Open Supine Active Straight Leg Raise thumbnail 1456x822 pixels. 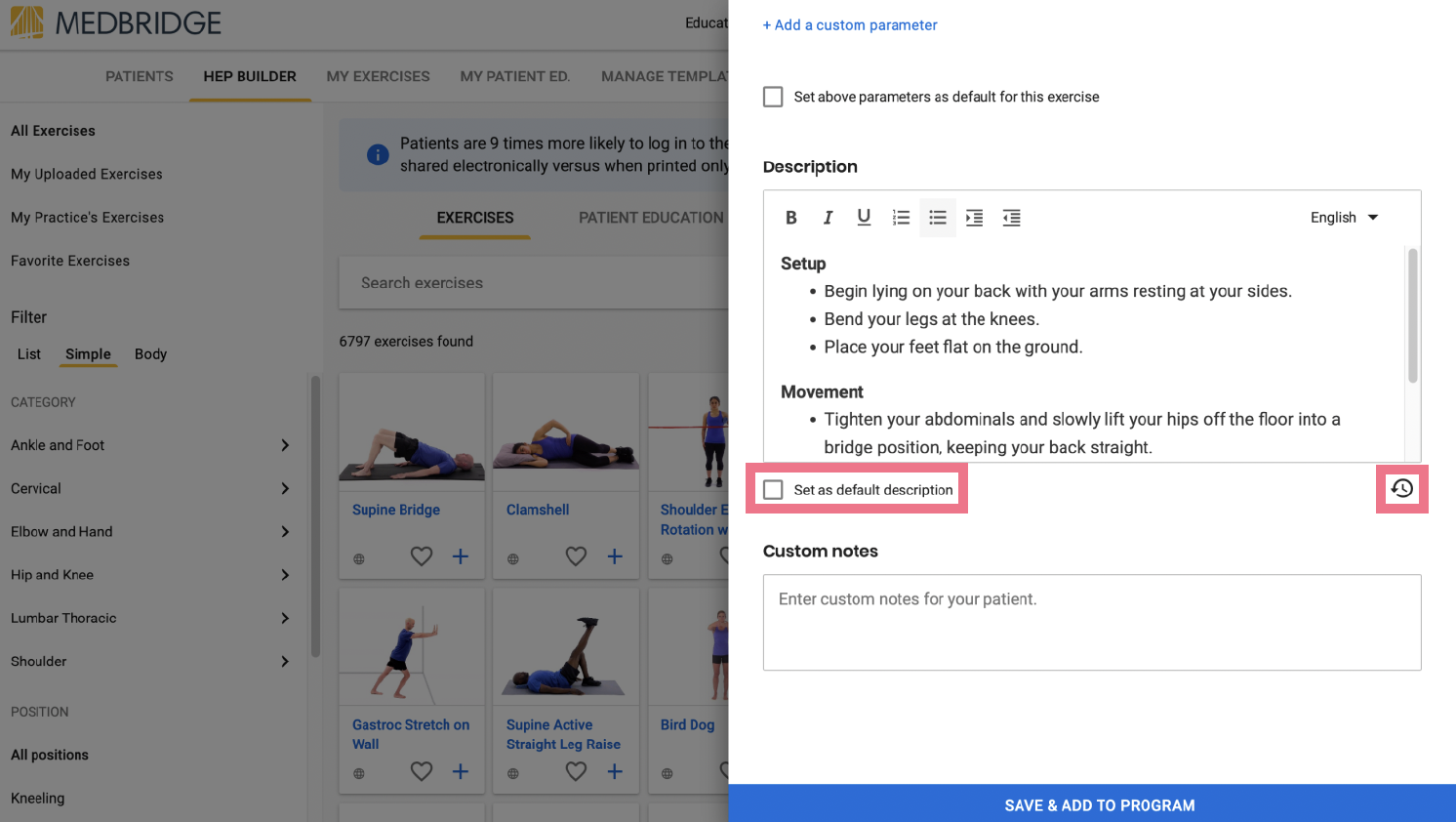(x=566, y=647)
